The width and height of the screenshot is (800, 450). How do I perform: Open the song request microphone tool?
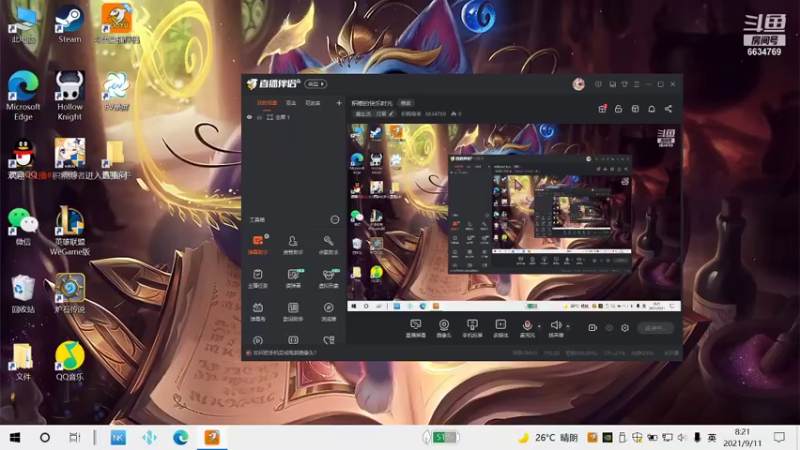(x=328, y=244)
